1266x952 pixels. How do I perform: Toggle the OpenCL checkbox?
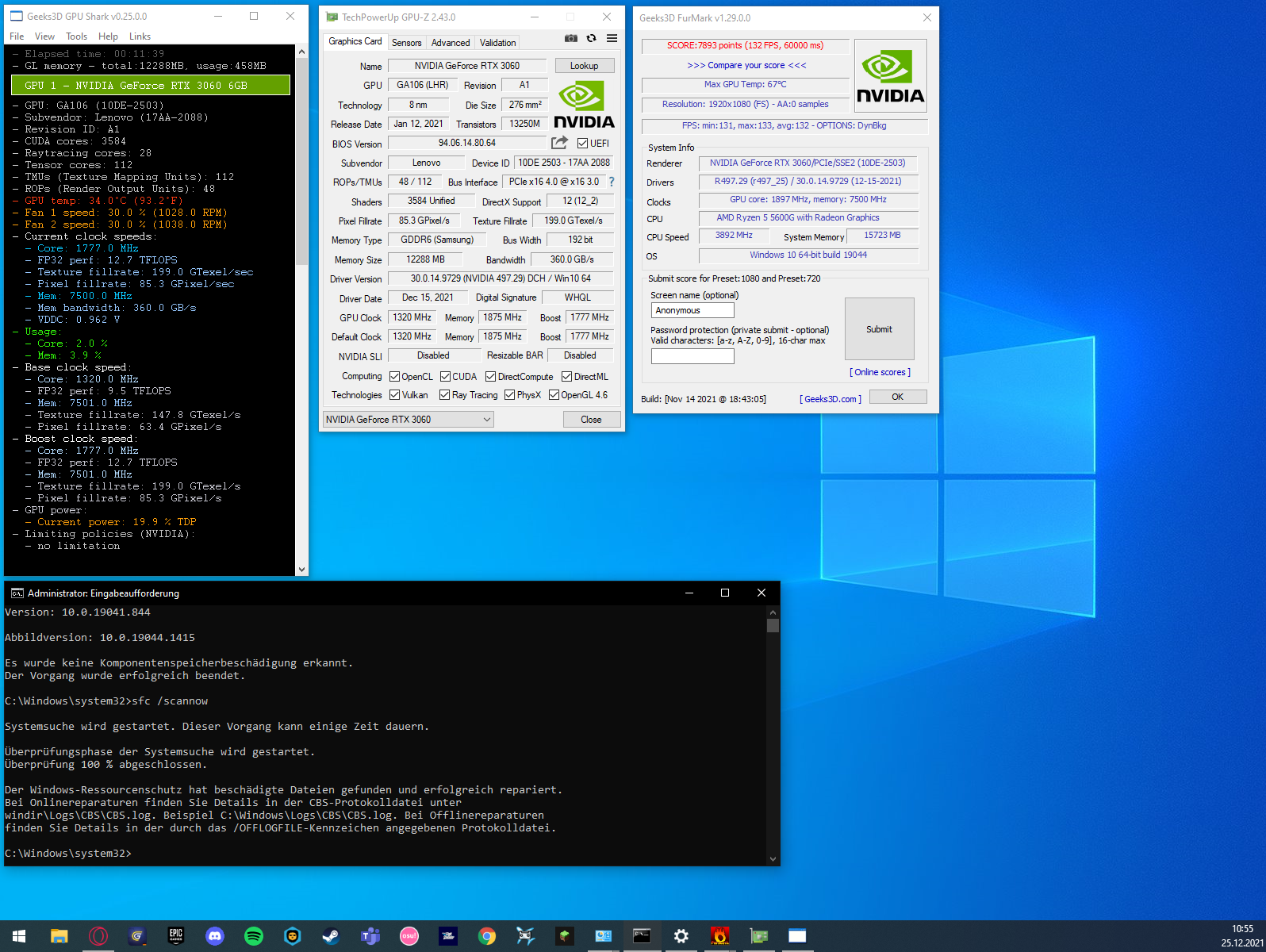395,377
